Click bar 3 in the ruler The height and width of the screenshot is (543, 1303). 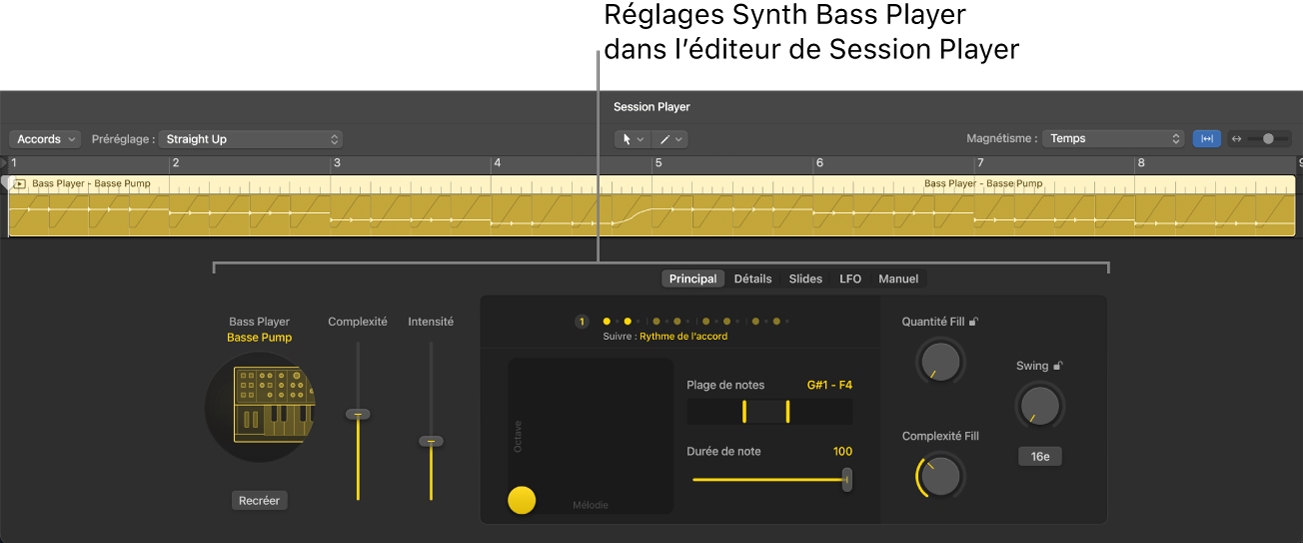point(337,163)
